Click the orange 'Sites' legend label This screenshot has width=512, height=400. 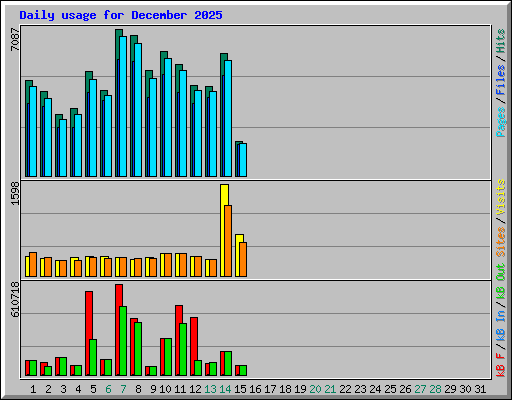coord(501,242)
